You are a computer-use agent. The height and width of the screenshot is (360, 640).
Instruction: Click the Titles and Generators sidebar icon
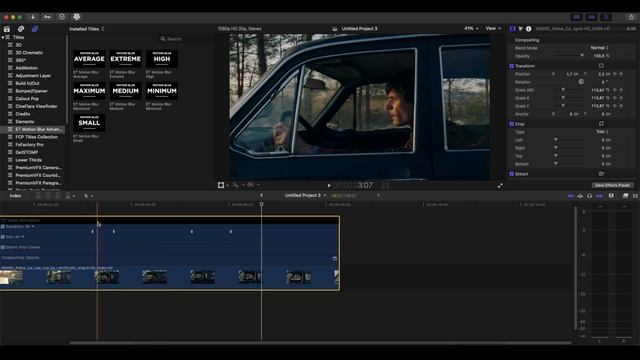click(35, 29)
